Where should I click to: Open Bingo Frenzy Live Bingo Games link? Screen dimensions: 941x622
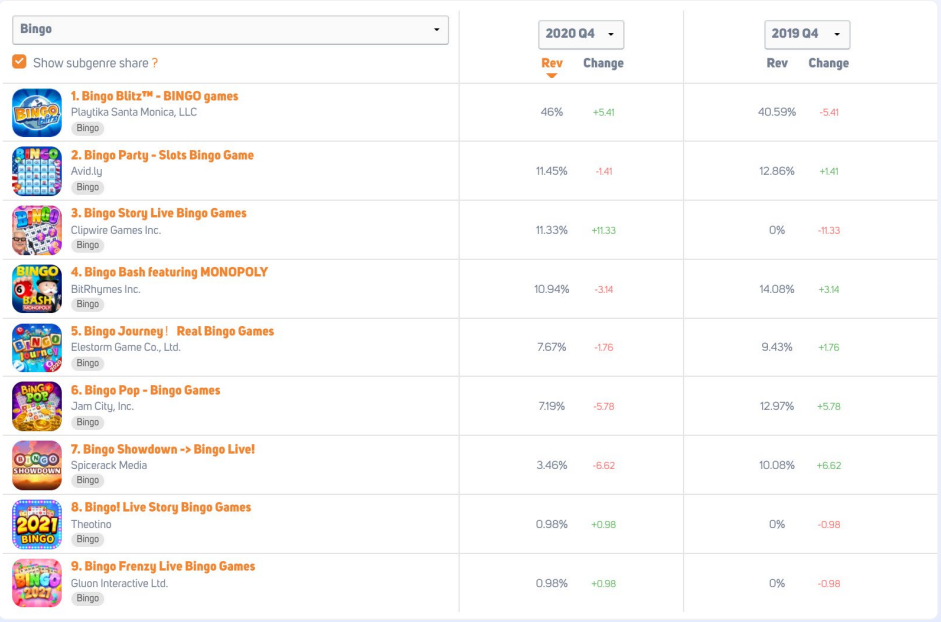click(x=163, y=566)
